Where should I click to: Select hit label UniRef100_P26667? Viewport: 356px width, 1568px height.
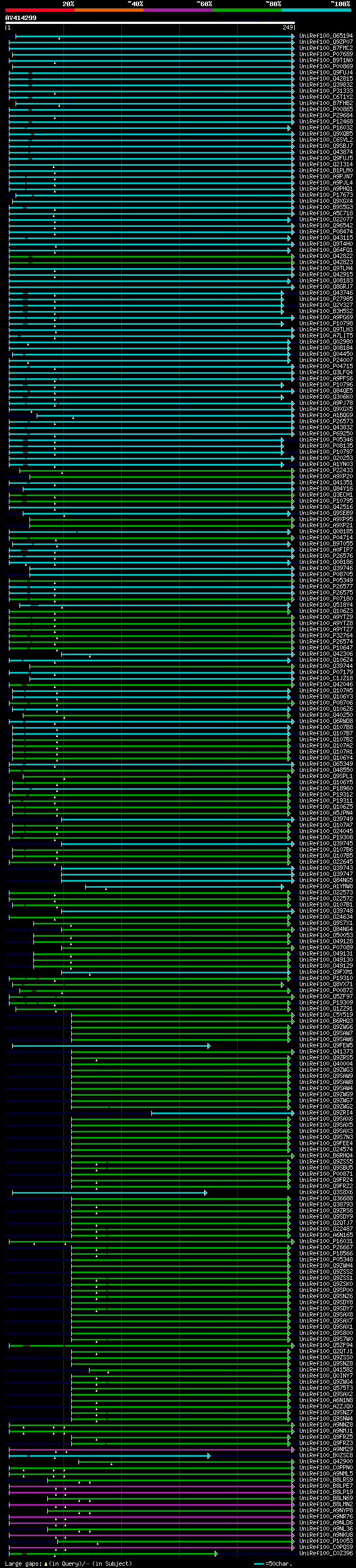pos(326,1247)
